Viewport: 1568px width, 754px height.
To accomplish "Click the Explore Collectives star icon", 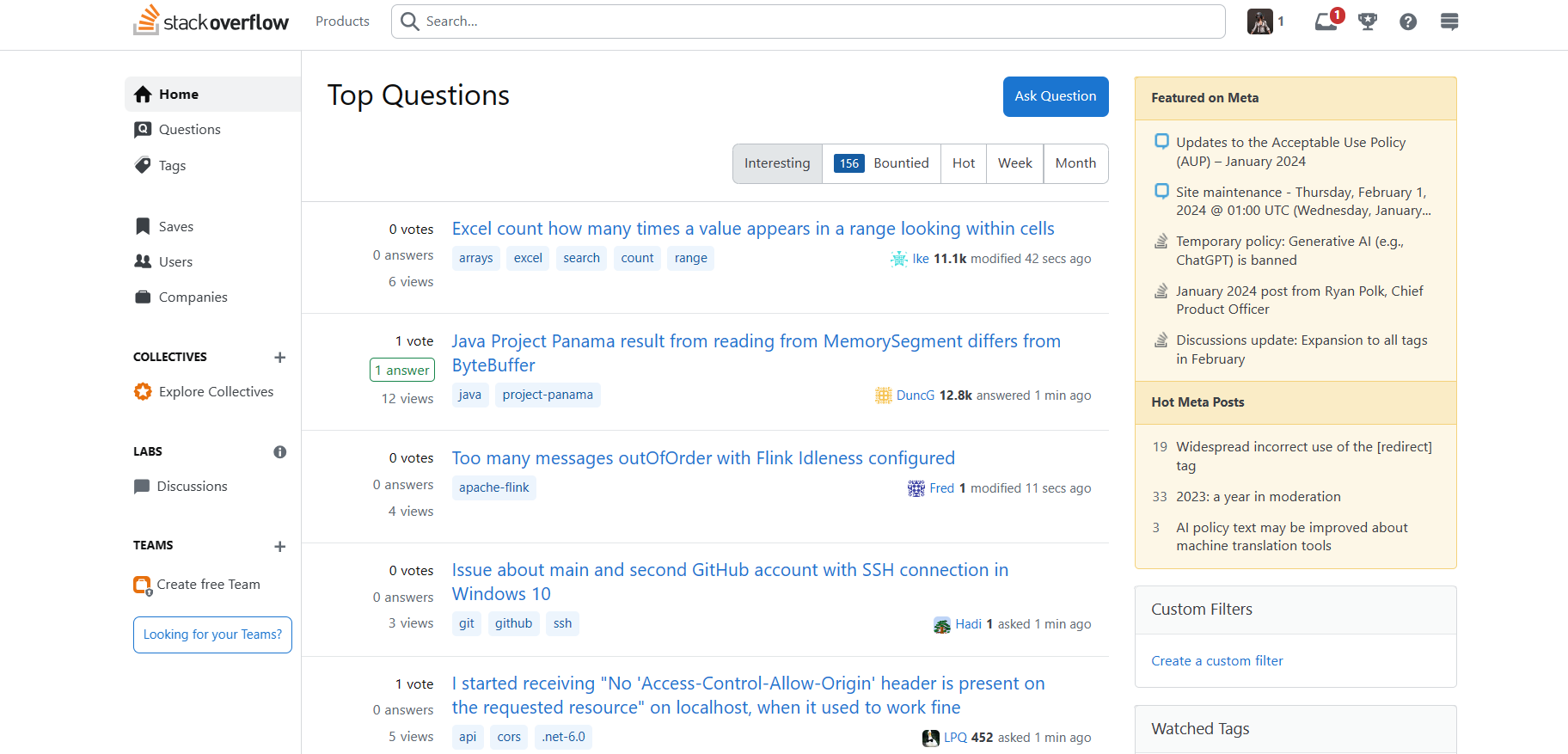I will tap(143, 392).
